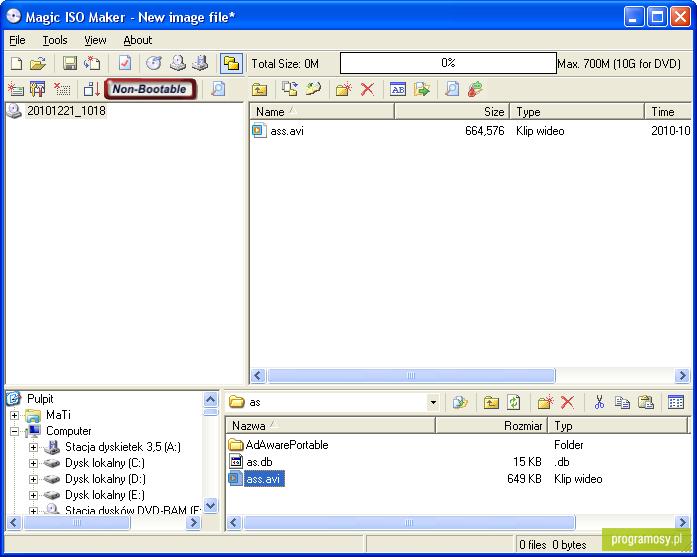The height and width of the screenshot is (557, 697).
Task: Open the About menu
Action: [138, 40]
